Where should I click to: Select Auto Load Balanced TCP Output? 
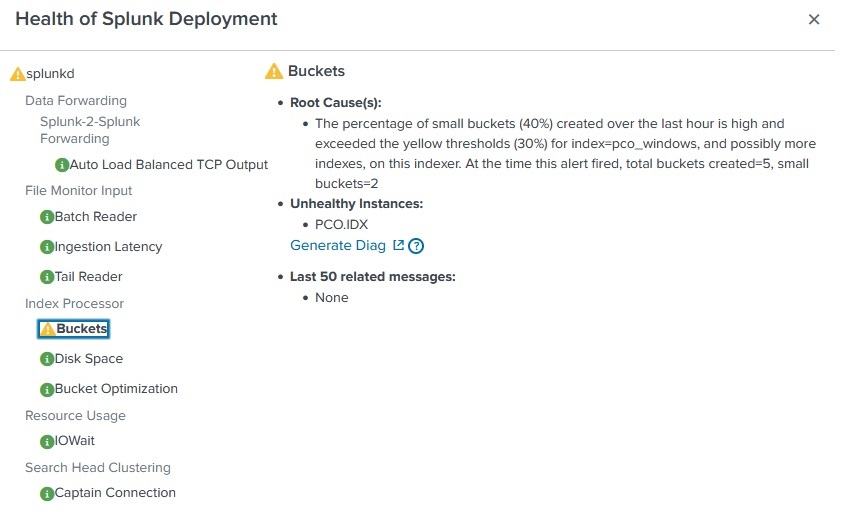(168, 165)
